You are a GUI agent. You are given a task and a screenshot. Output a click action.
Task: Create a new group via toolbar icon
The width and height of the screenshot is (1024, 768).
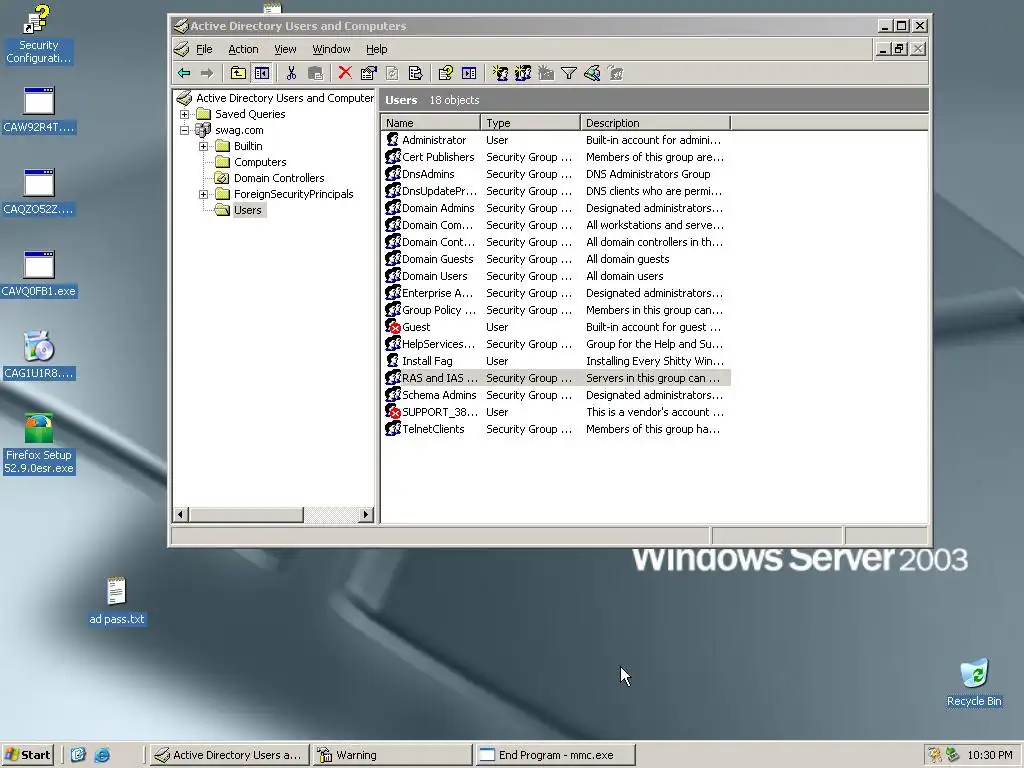point(522,73)
